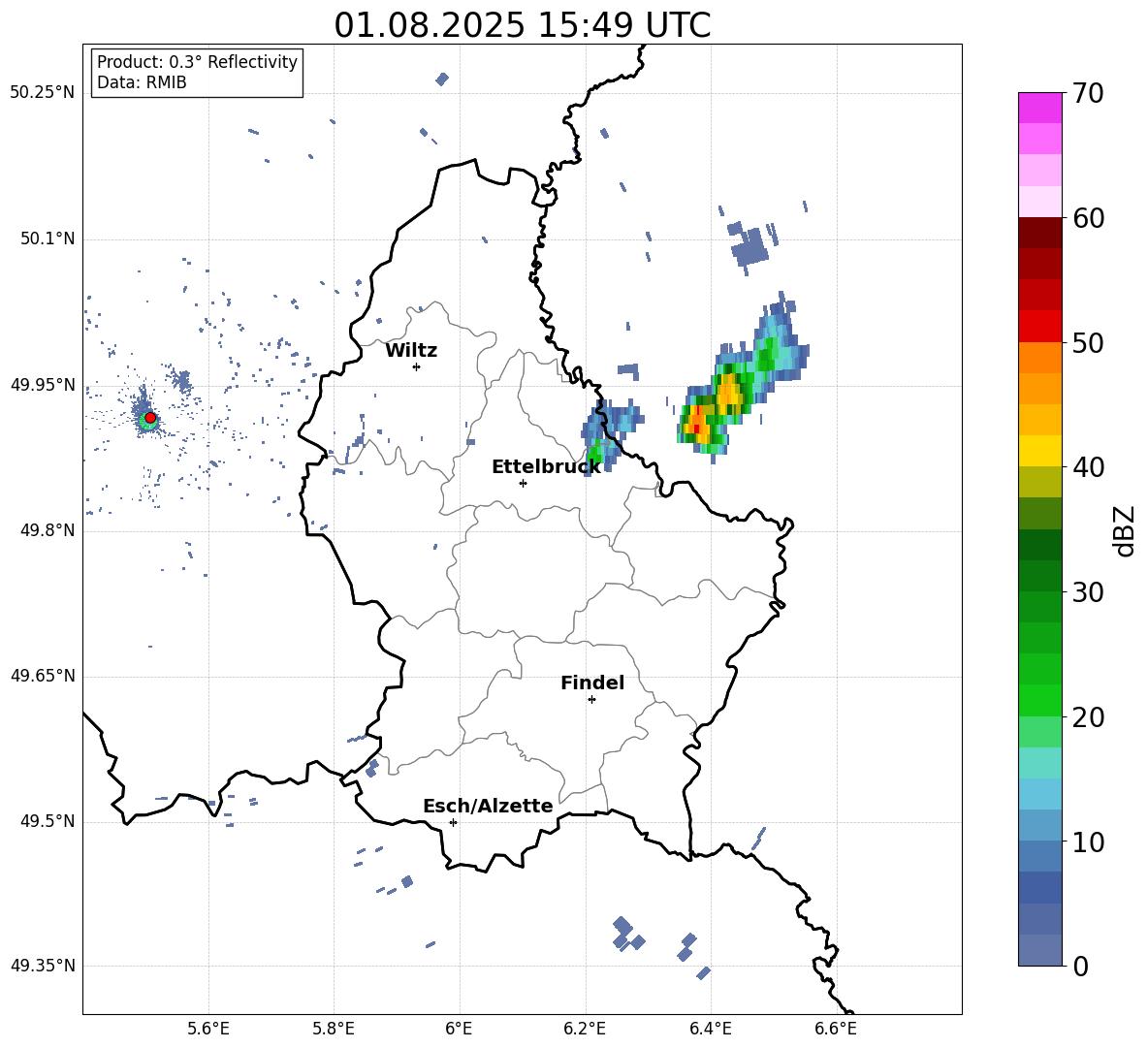Click the Ettelbruck station cross marker

[x=523, y=483]
